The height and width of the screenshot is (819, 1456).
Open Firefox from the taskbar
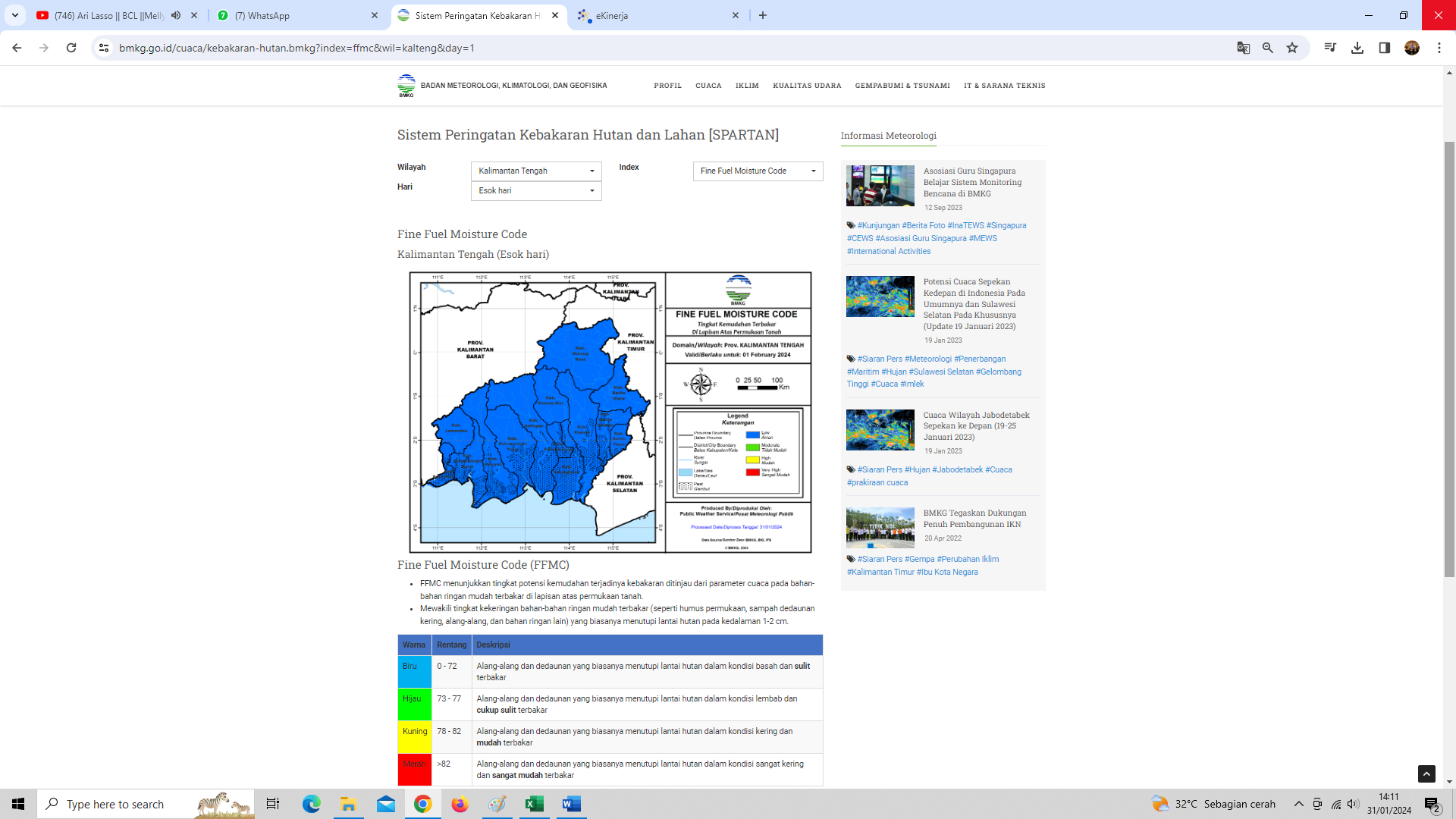point(460,804)
